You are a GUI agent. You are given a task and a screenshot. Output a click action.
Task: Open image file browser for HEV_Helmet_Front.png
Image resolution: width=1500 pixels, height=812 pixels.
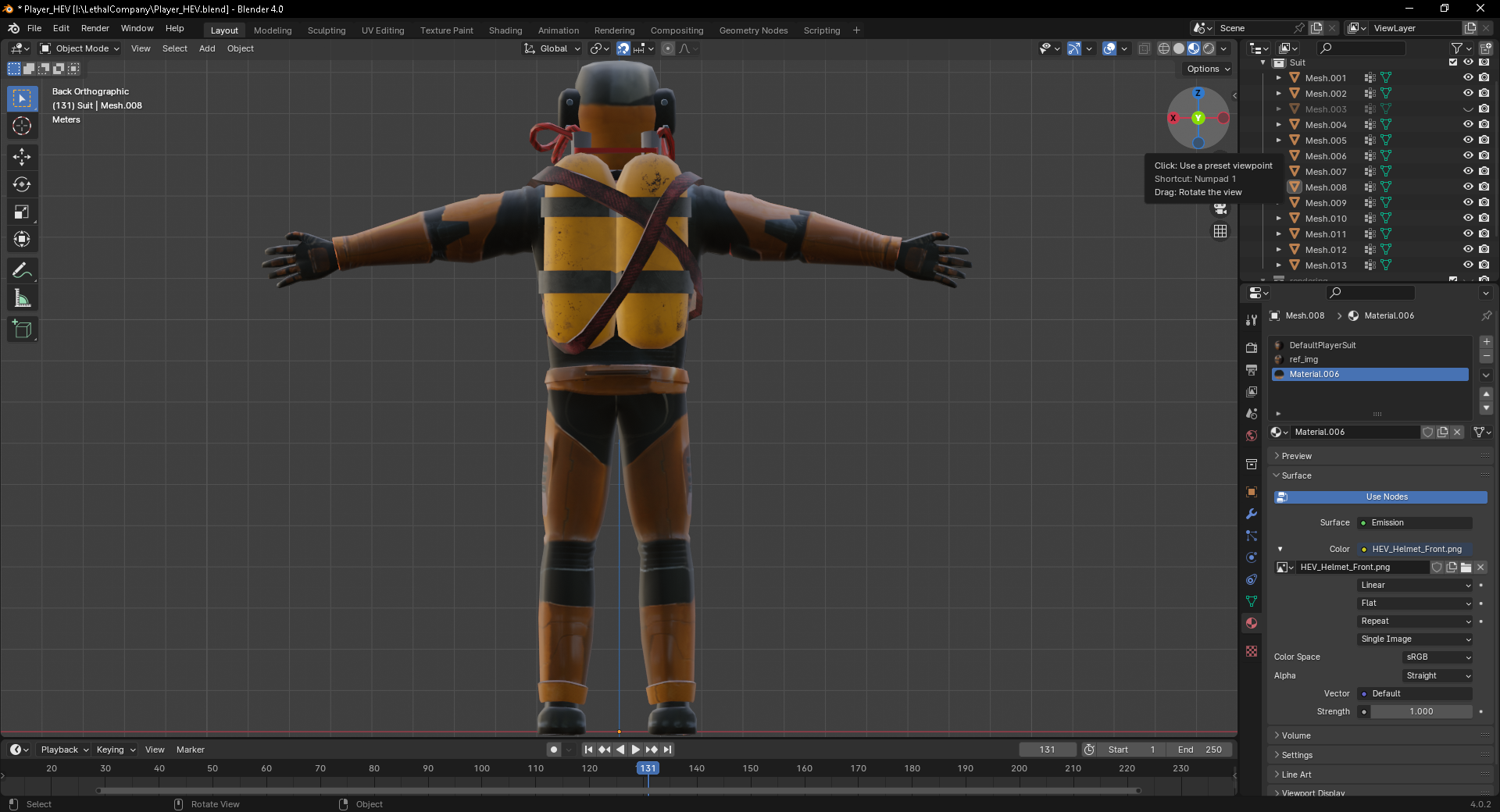tap(1466, 568)
